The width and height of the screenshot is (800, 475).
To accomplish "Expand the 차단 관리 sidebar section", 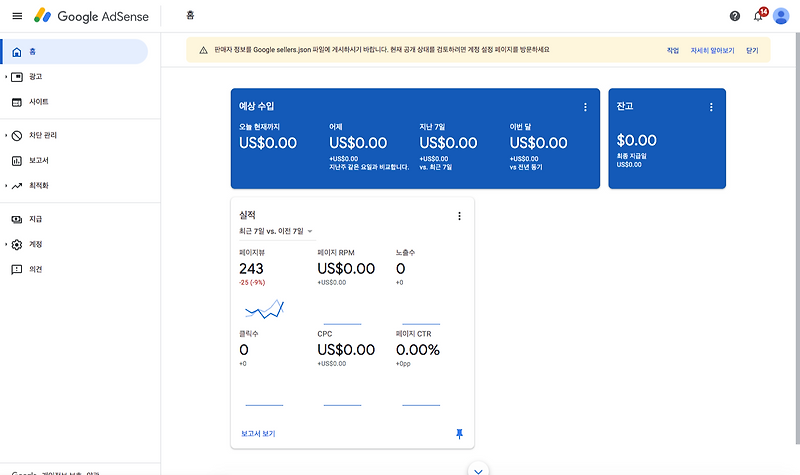I will pos(7,135).
